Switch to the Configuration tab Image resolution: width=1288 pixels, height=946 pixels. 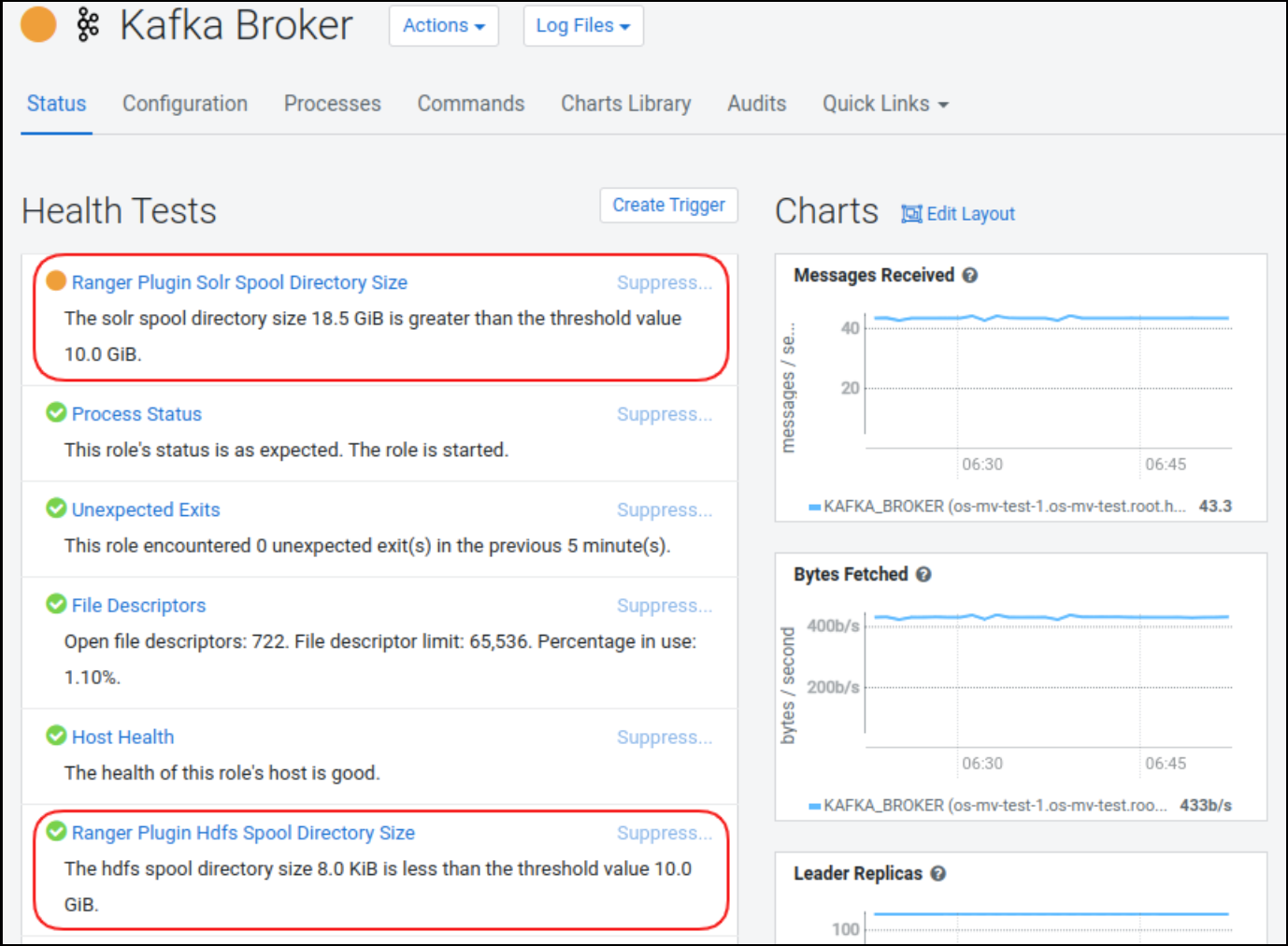tap(185, 104)
